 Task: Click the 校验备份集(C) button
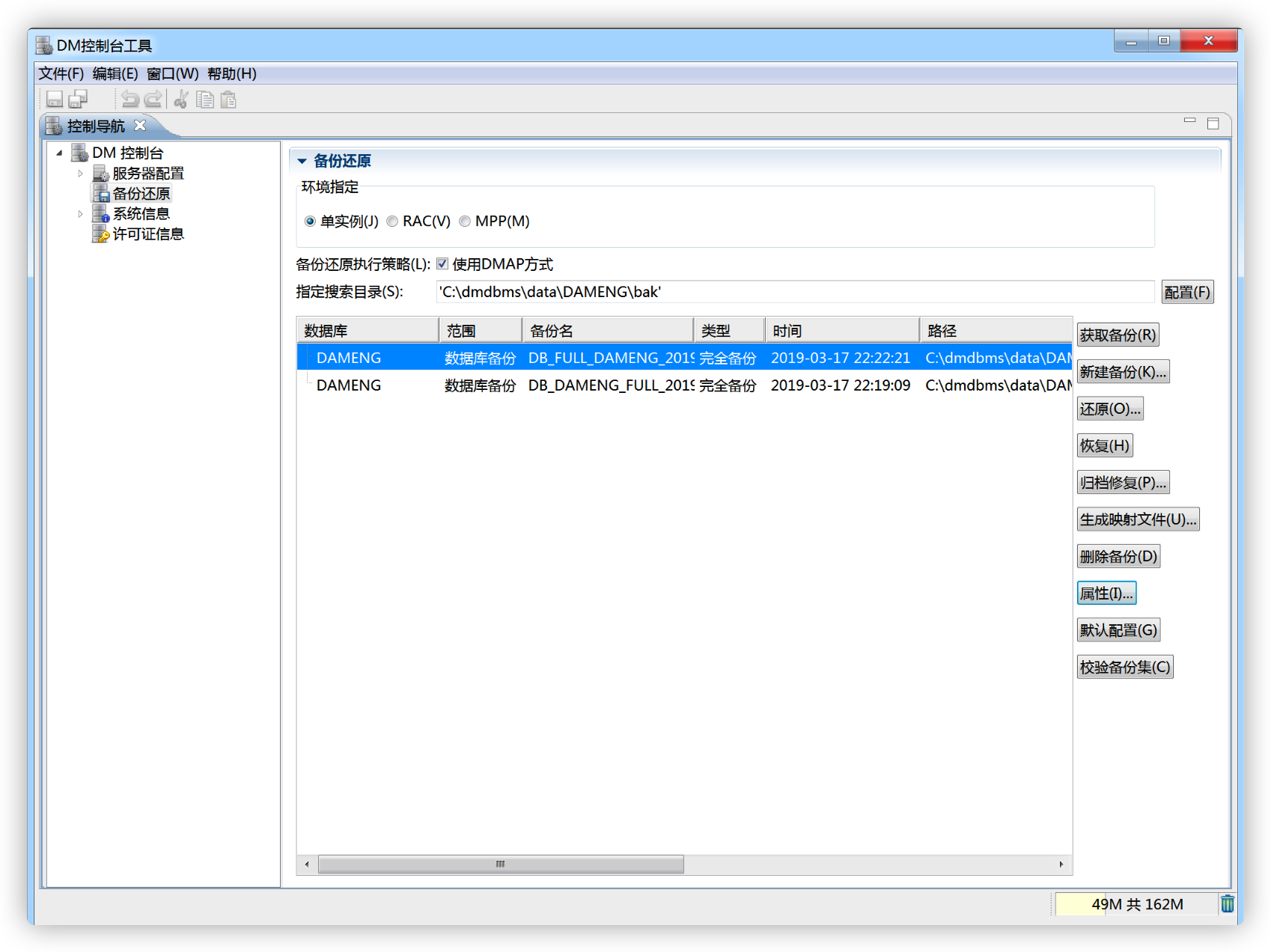(1124, 667)
